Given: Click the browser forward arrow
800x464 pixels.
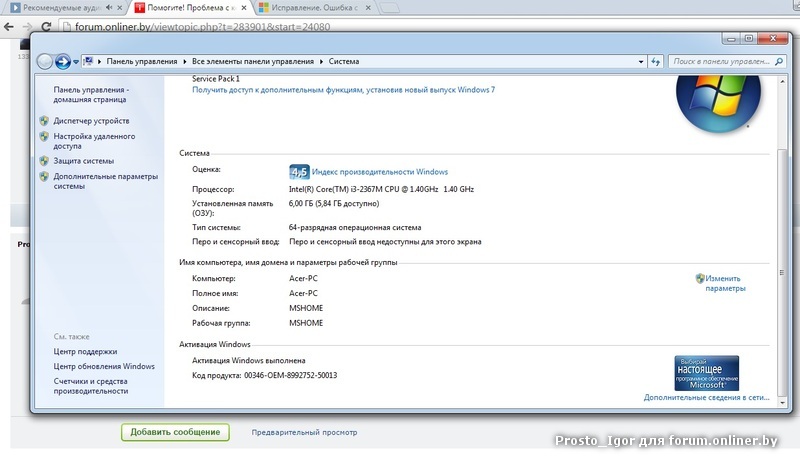Looking at the screenshot, I should (27, 27).
